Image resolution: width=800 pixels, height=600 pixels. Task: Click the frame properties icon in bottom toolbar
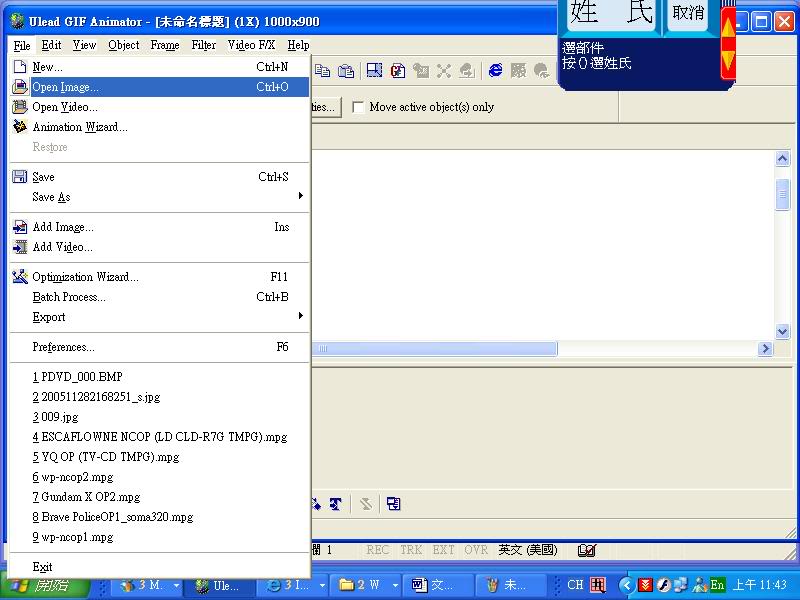pos(394,504)
